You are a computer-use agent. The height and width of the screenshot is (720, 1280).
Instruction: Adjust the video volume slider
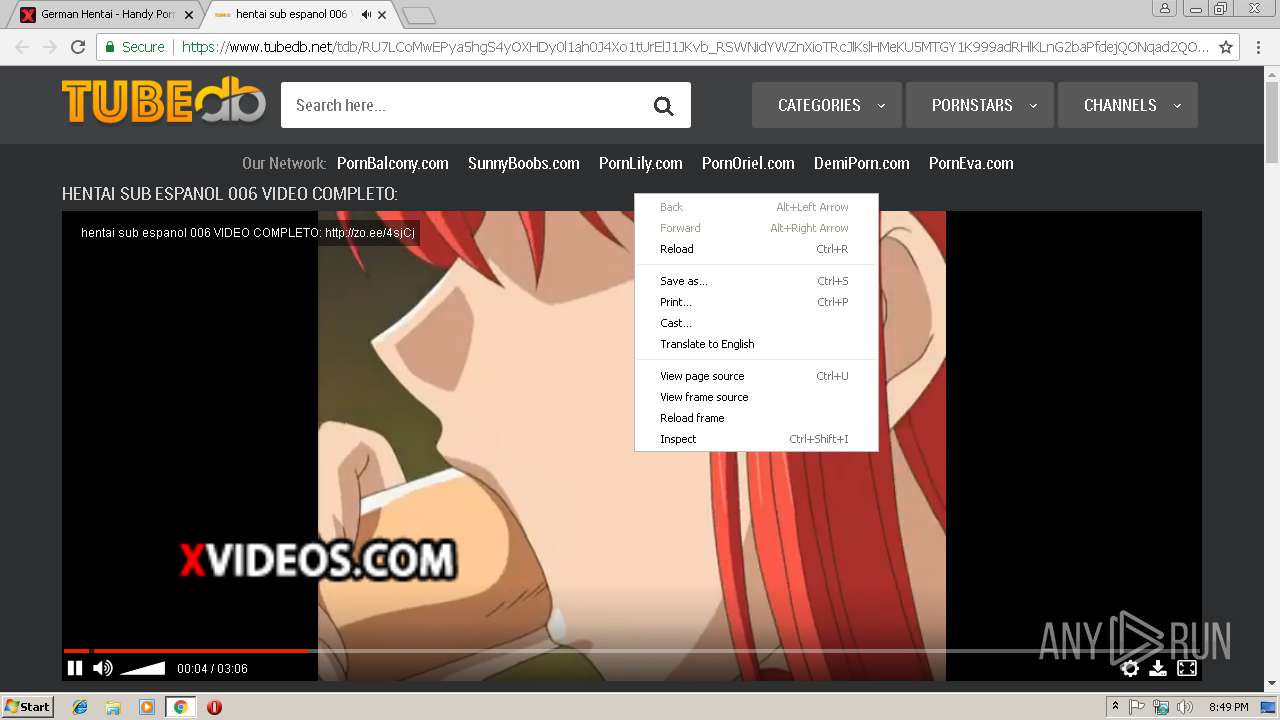[143, 668]
